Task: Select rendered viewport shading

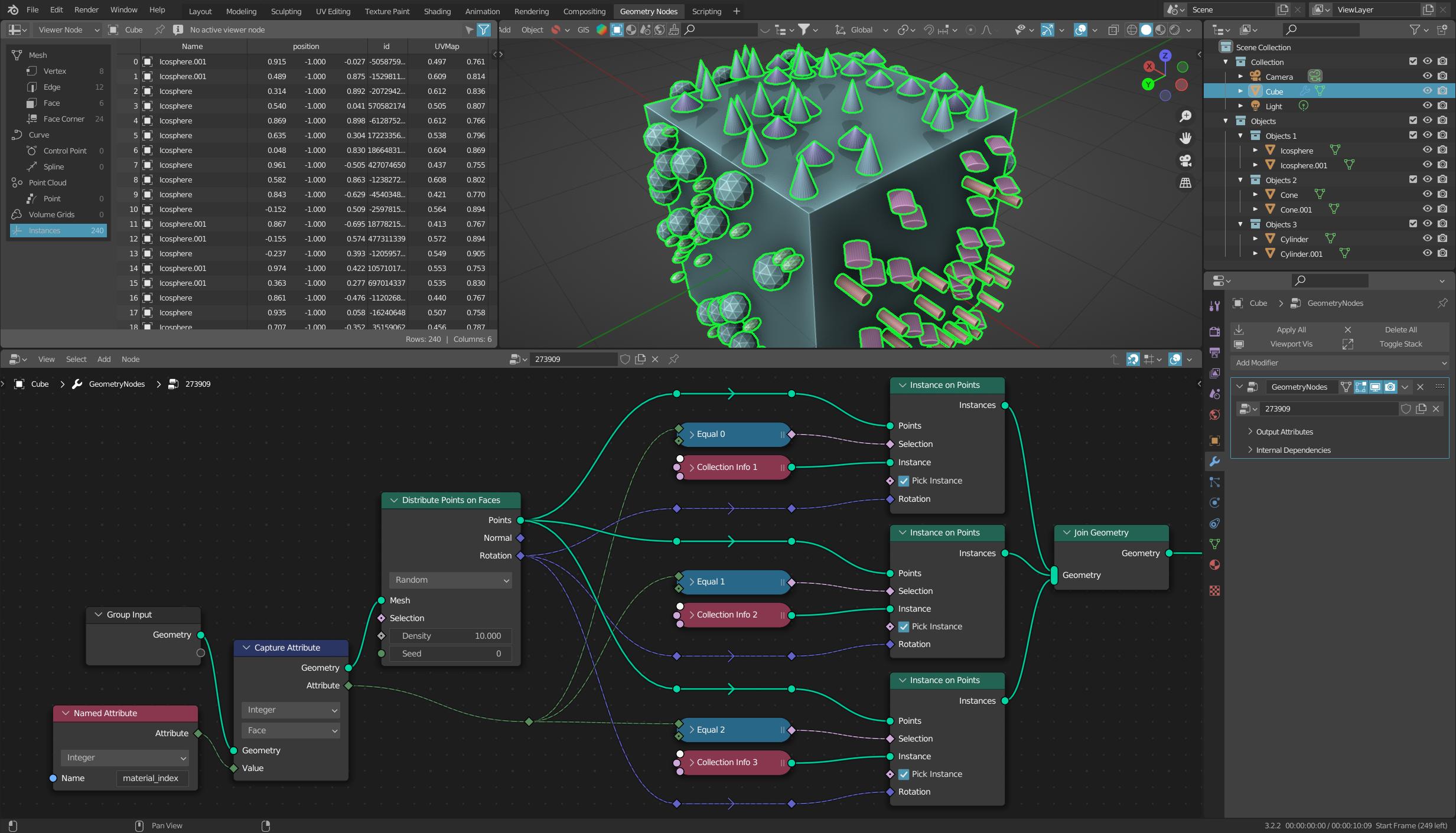Action: [x=1174, y=30]
